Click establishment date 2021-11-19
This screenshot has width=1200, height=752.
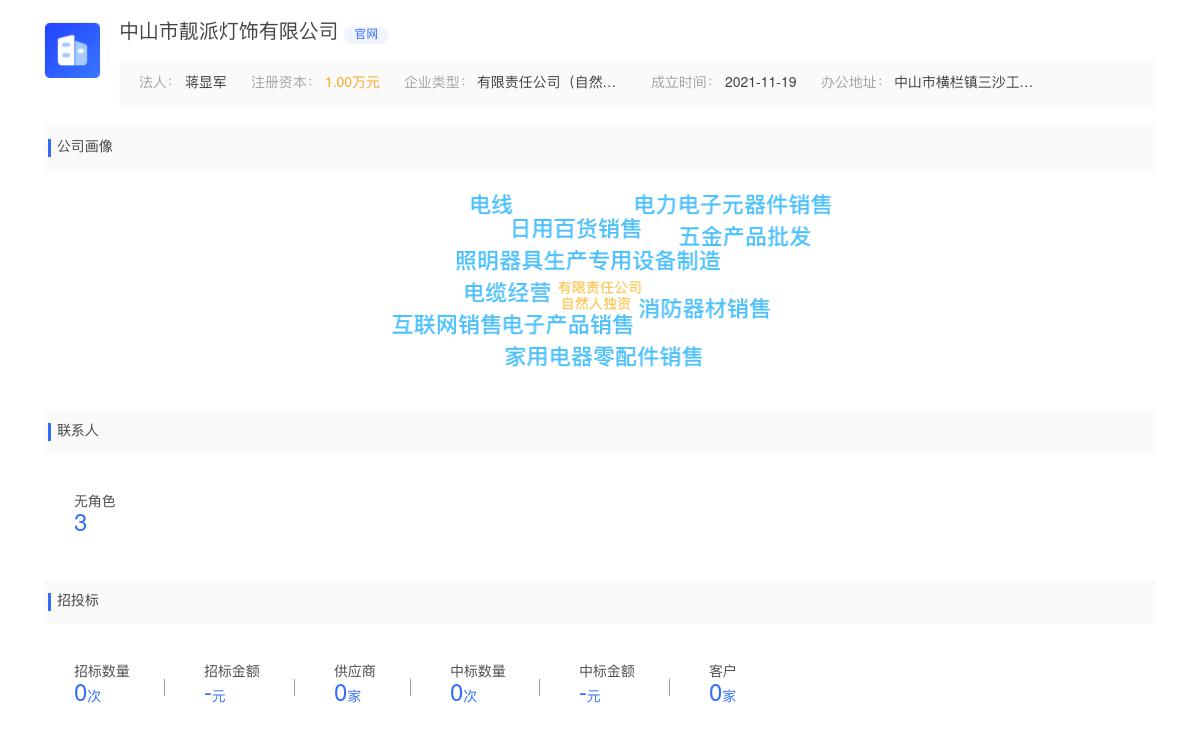point(761,83)
